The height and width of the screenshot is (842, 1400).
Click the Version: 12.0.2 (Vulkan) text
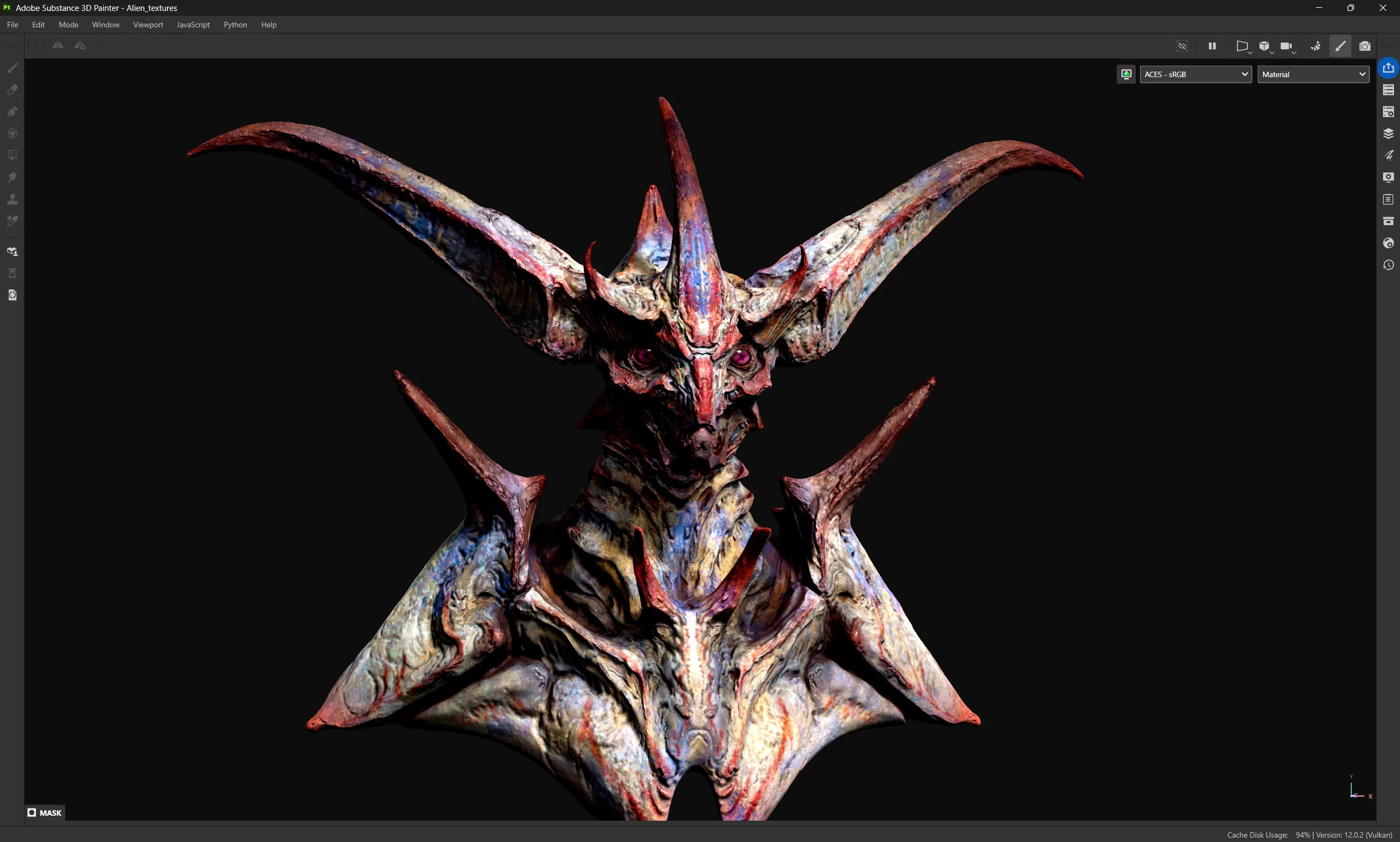(1354, 835)
